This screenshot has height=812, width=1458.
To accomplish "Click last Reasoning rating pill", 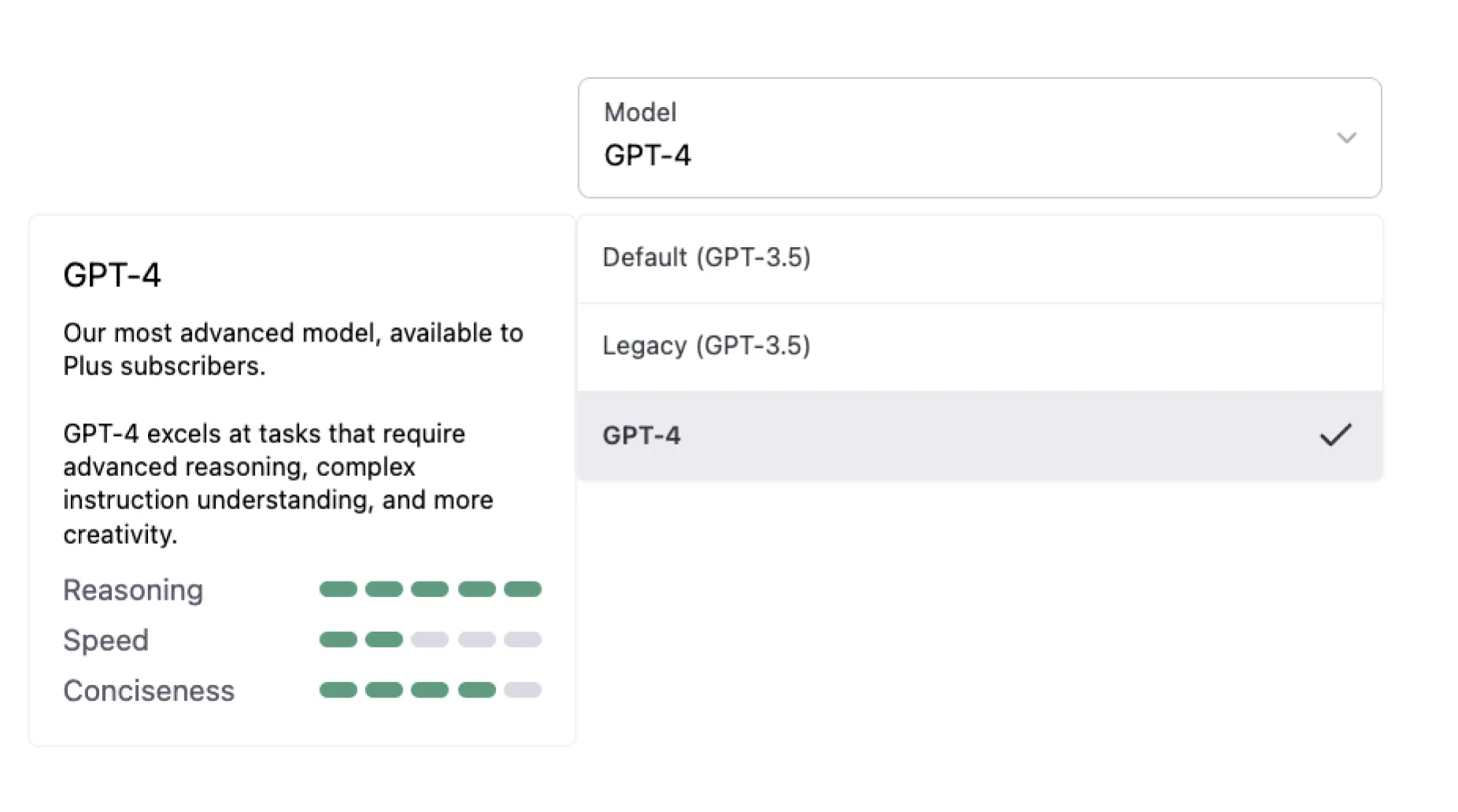I will tap(522, 589).
